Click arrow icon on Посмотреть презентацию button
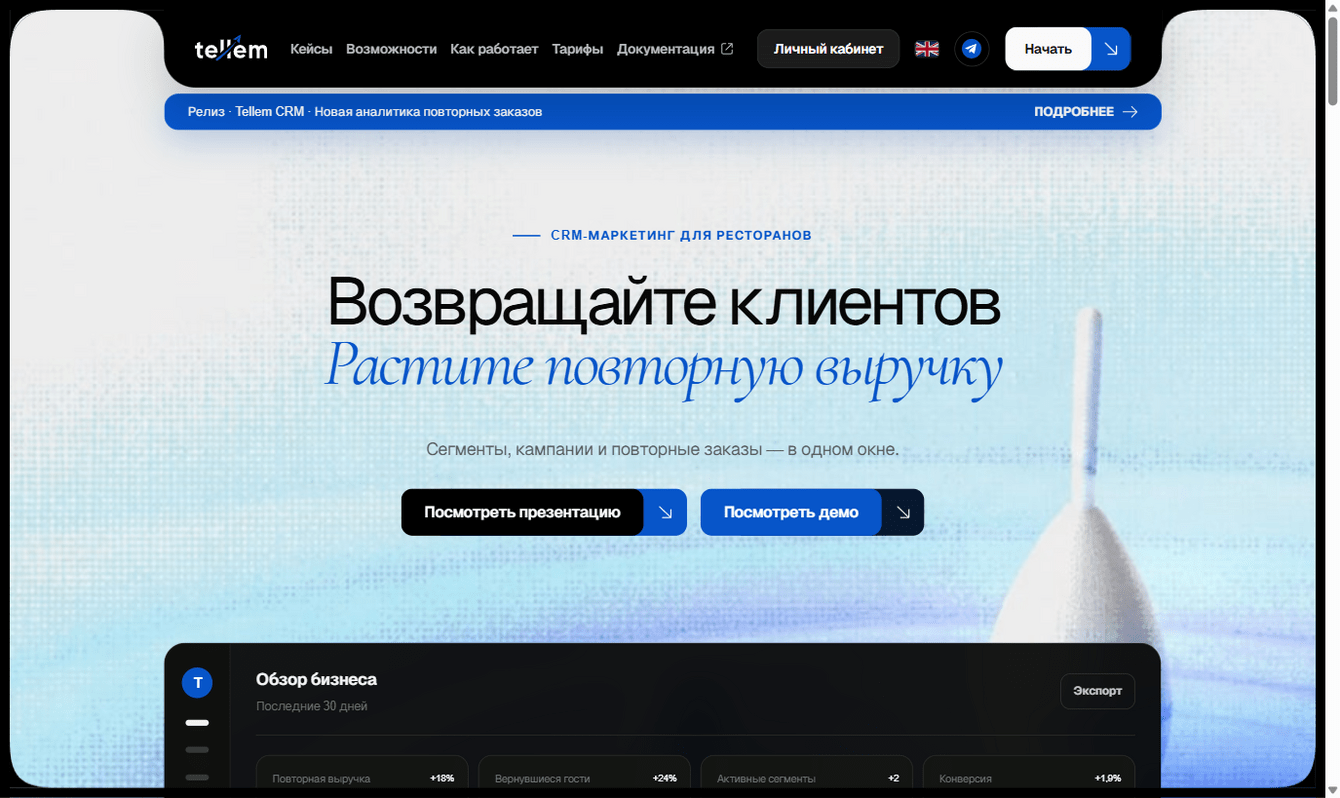 (x=665, y=512)
